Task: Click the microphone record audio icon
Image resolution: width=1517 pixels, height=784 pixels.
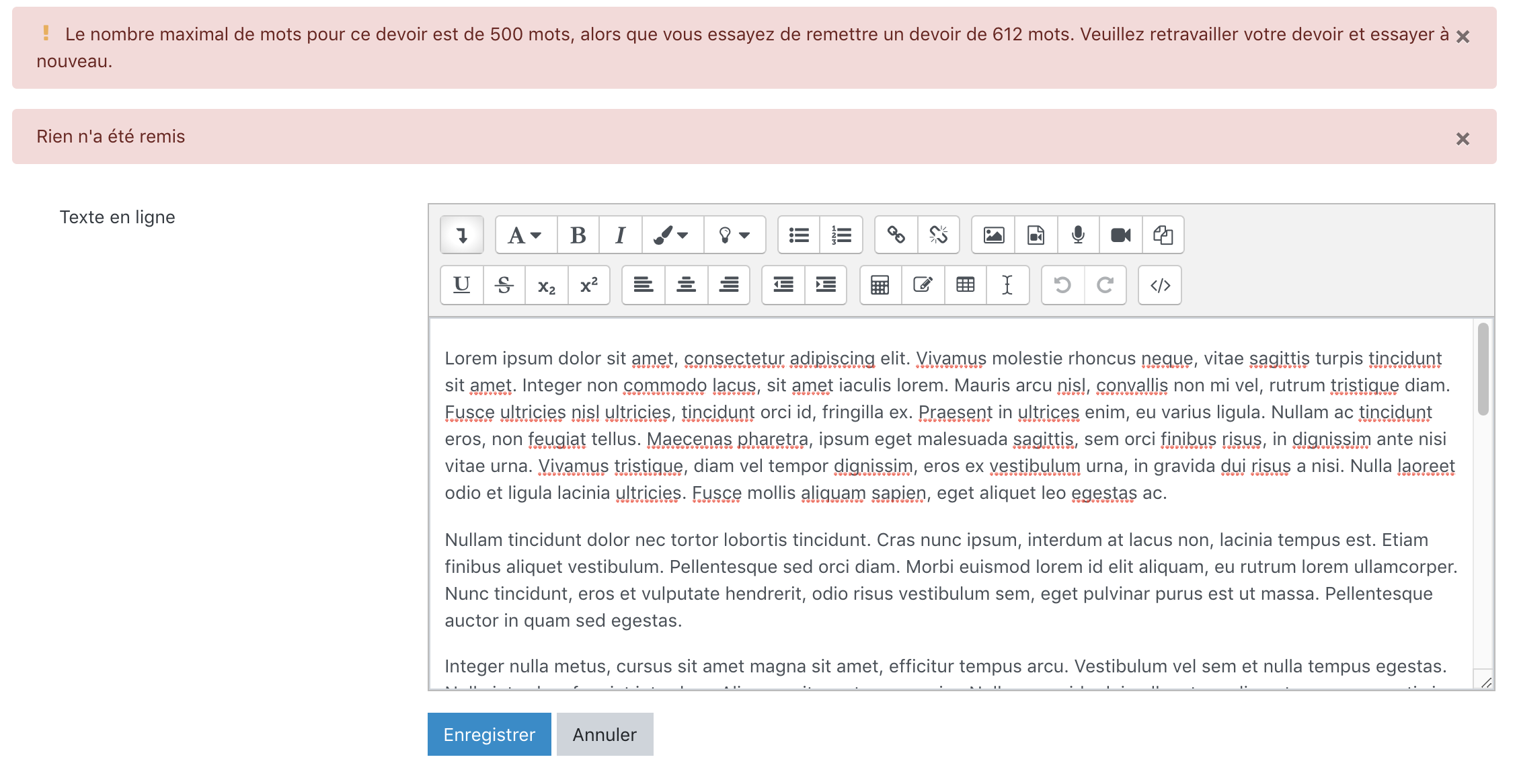Action: (1078, 235)
